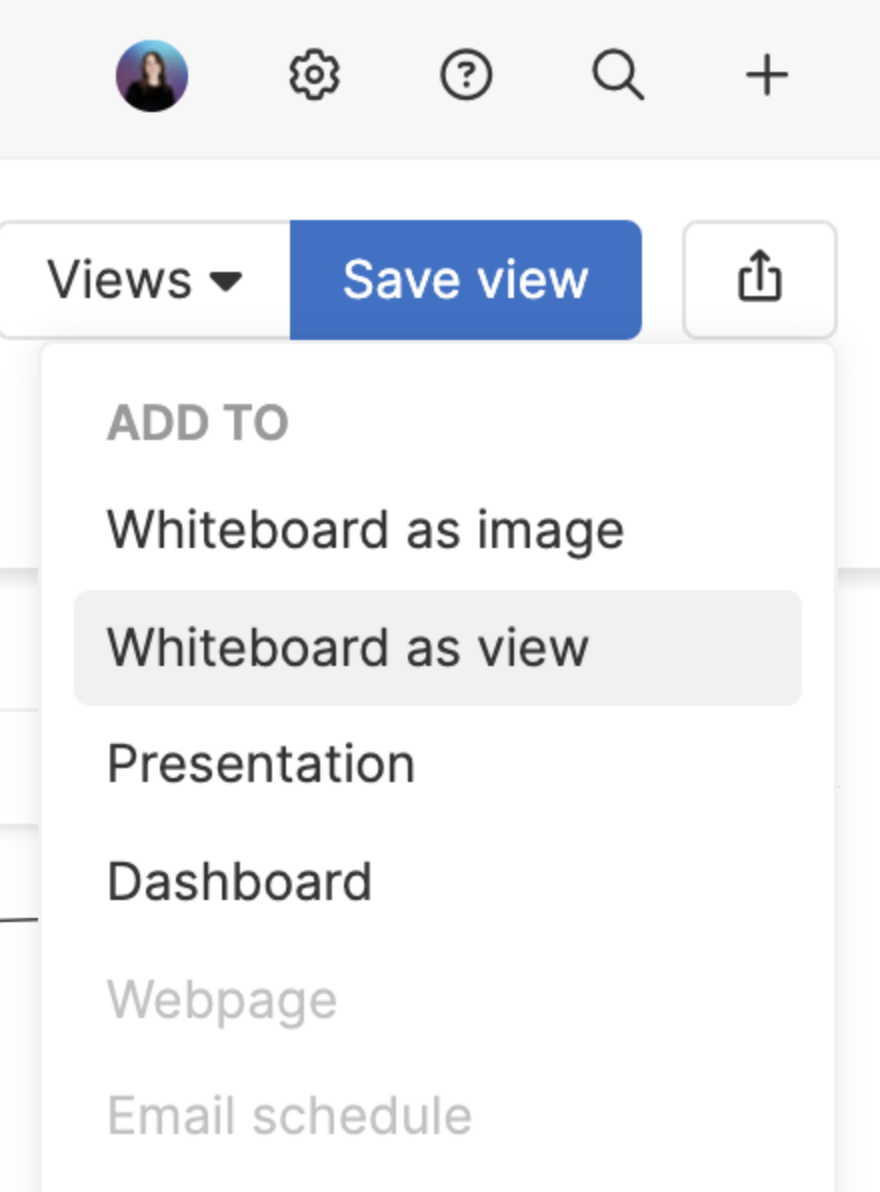Click the ADD TO section header
880x1192 pixels.
pyautogui.click(x=198, y=423)
